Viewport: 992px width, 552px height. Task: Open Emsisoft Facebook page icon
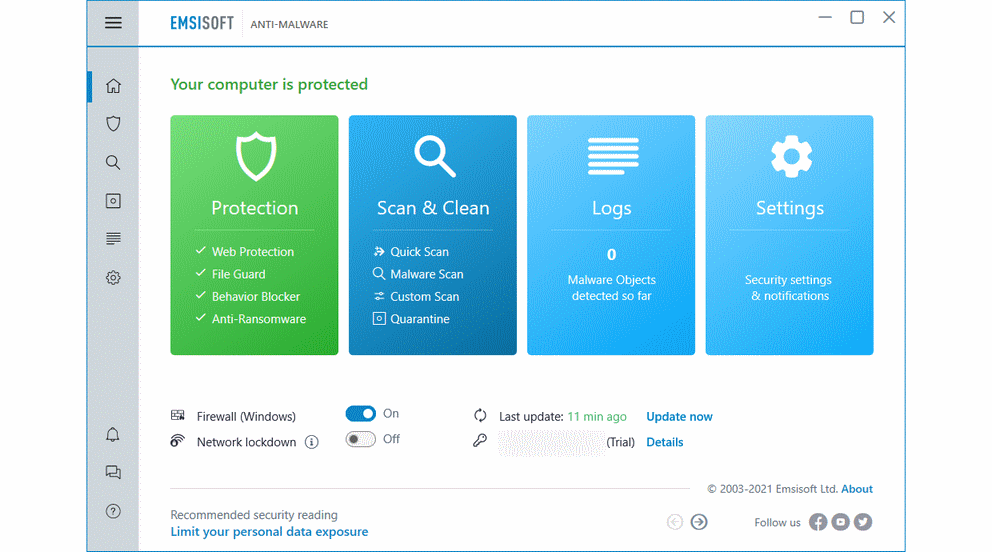[818, 522]
